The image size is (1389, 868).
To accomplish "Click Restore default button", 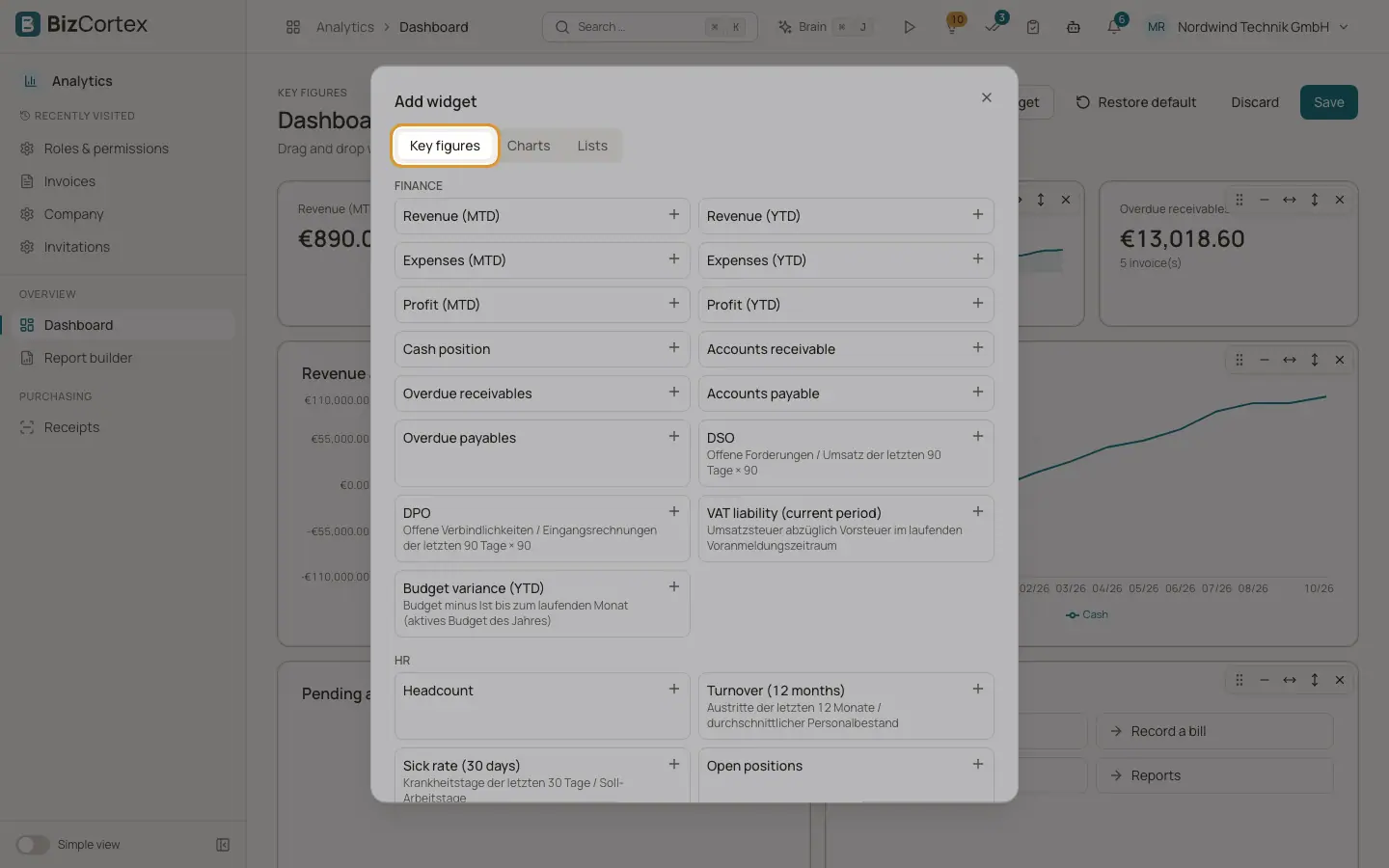I will [1136, 102].
